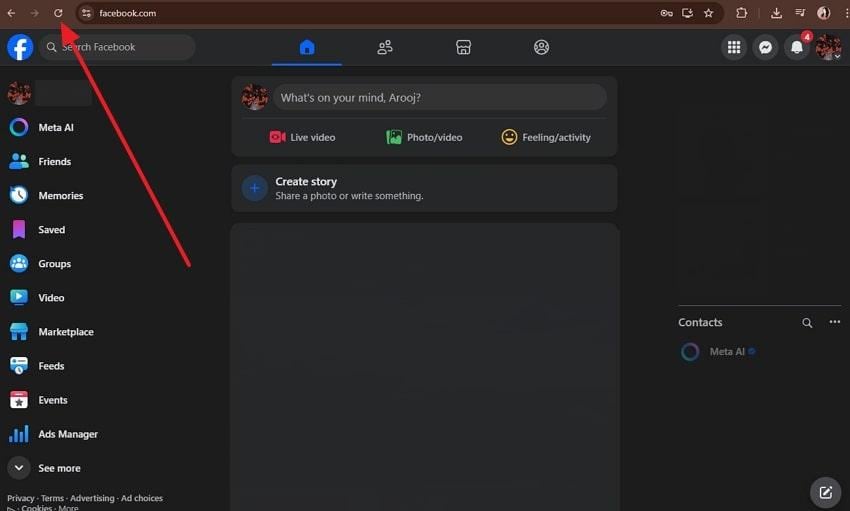The image size is (850, 511).
Task: Start a Live video
Action: [302, 137]
